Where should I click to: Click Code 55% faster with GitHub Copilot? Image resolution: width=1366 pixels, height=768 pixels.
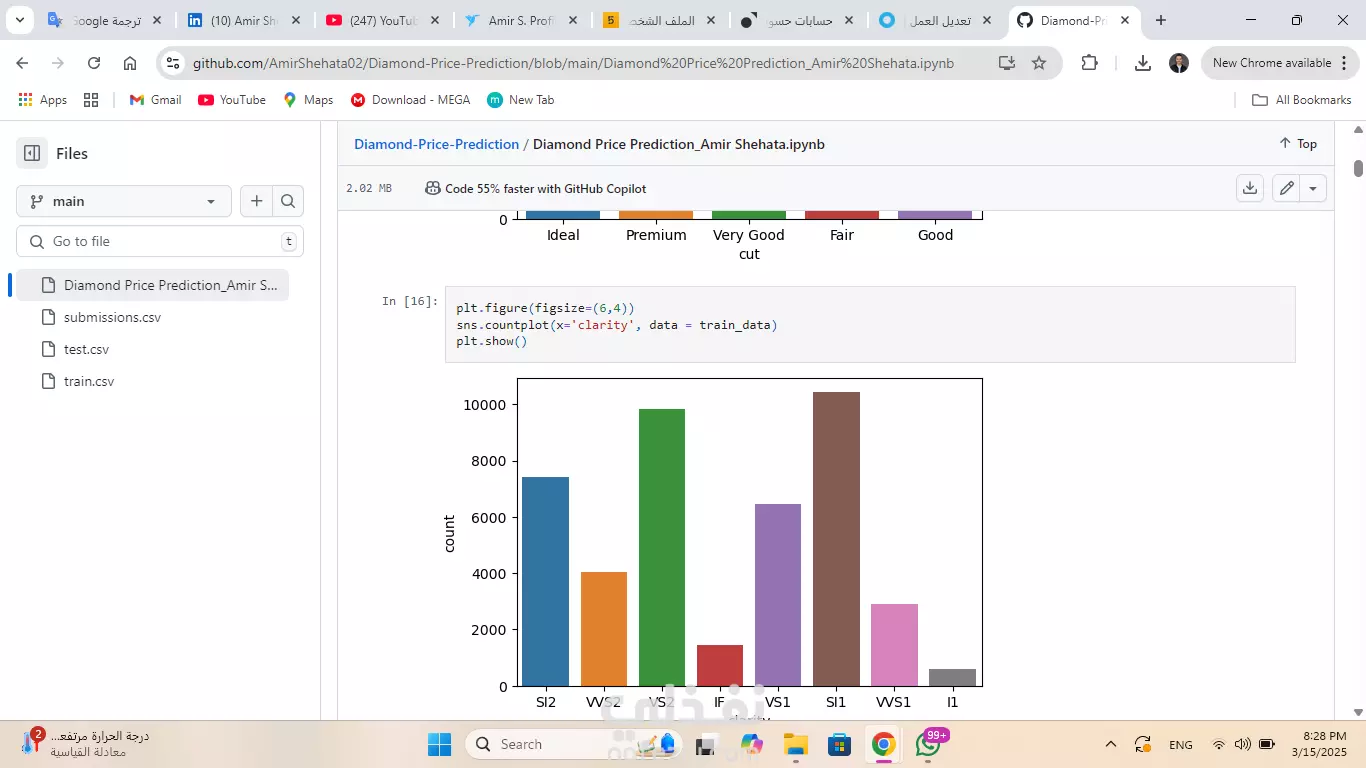pyautogui.click(x=535, y=188)
